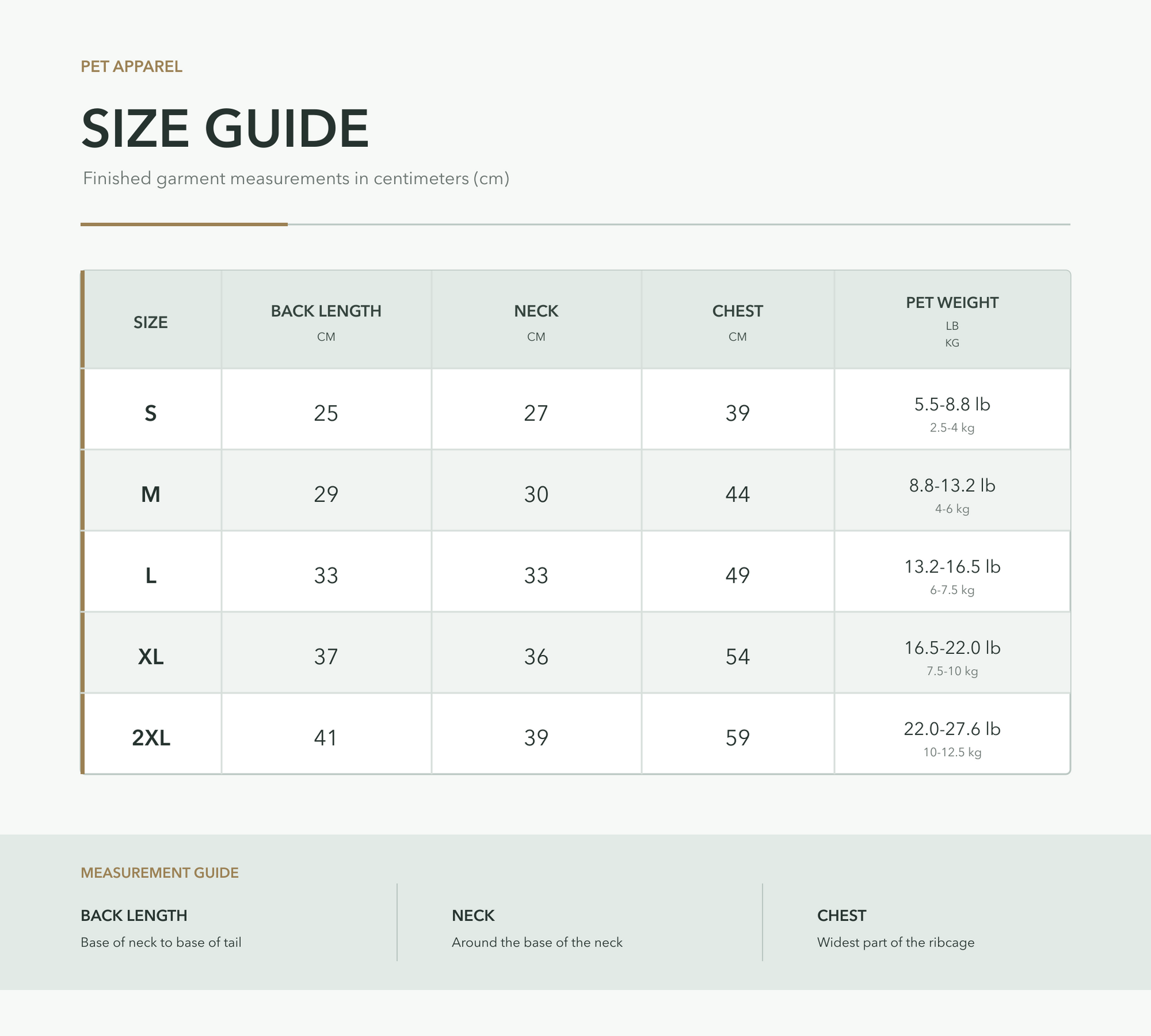
Task: Select back length value 37 for XL
Action: click(326, 656)
